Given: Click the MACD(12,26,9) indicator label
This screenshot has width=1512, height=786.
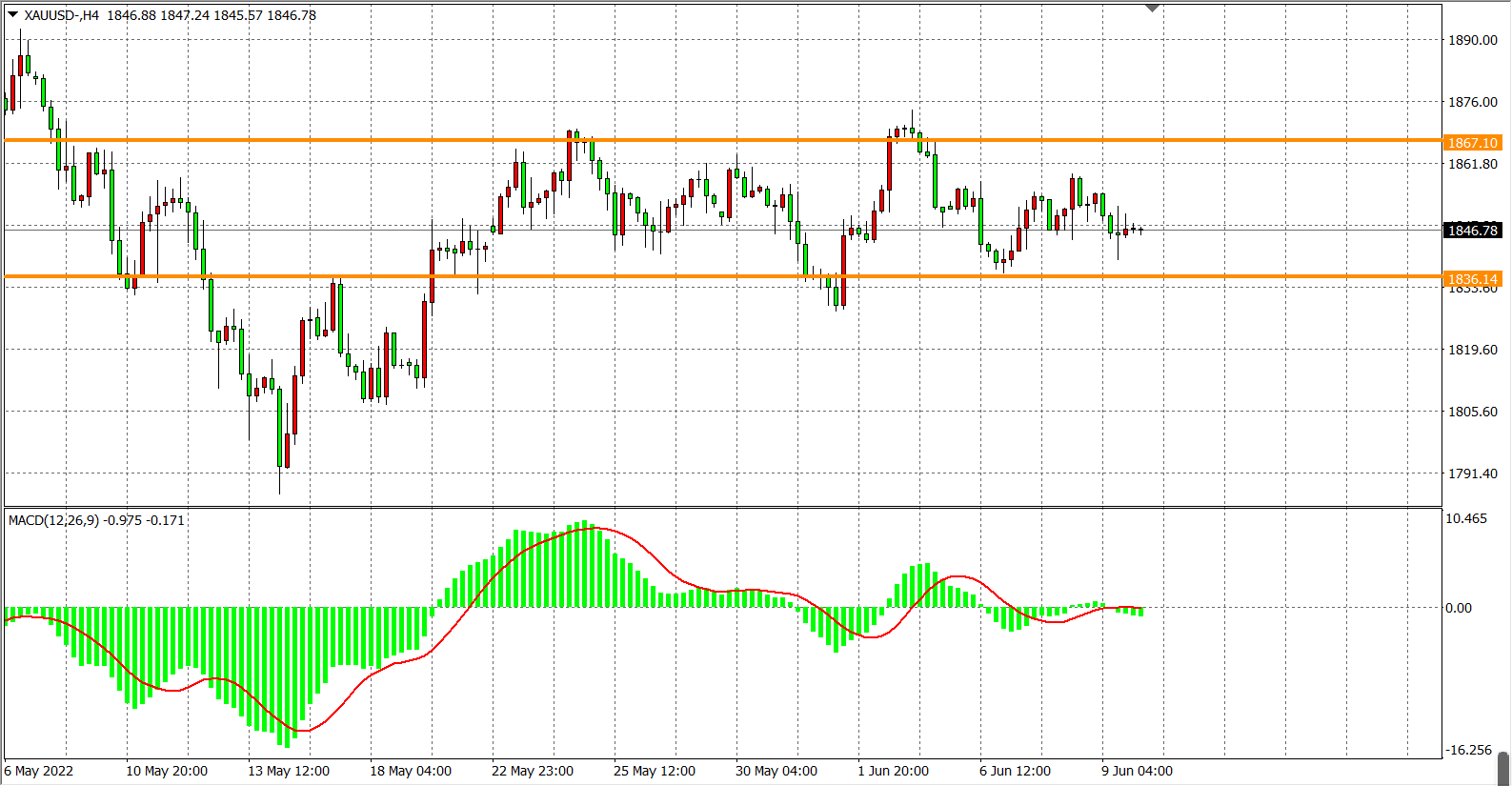Looking at the screenshot, I should coord(53,520).
